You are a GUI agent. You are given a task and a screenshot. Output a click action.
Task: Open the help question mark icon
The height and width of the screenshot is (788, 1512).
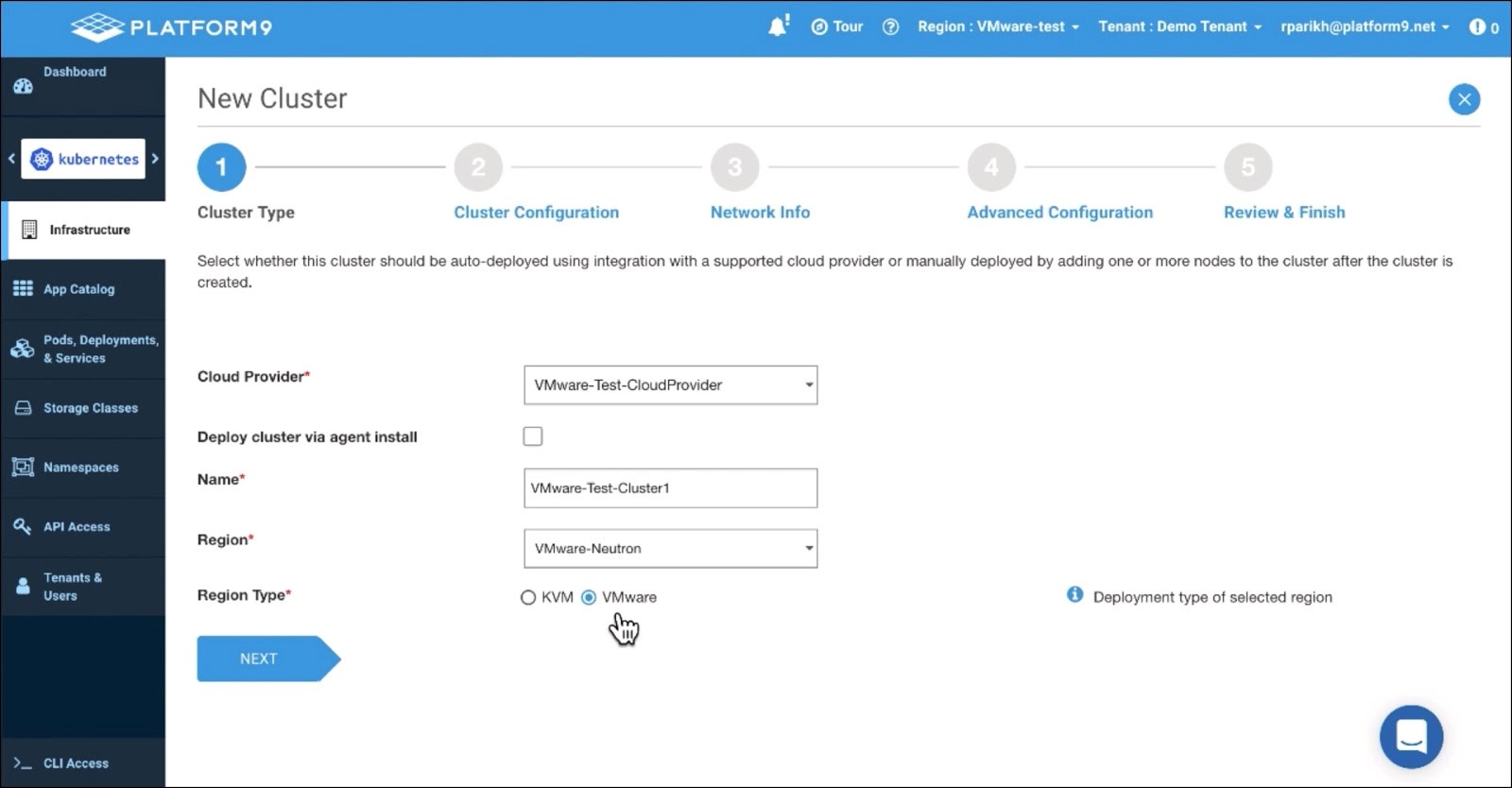tap(890, 26)
